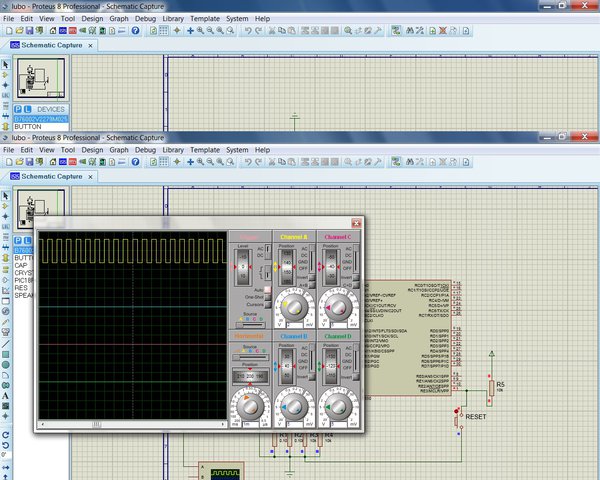
Task: Click oscilloscope horizontal scrollbar right arrow
Action: 223,424
